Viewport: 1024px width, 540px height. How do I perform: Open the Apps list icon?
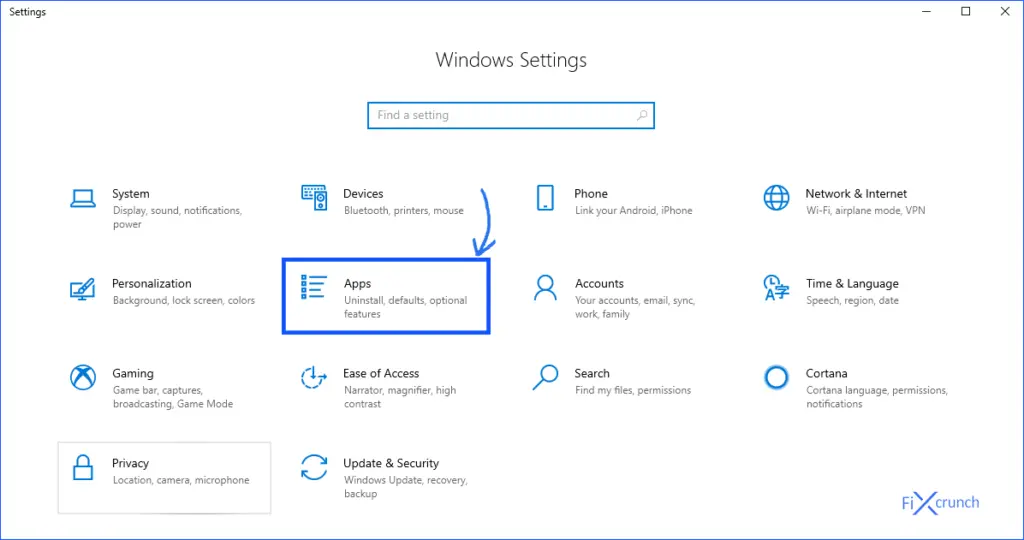pyautogui.click(x=314, y=287)
